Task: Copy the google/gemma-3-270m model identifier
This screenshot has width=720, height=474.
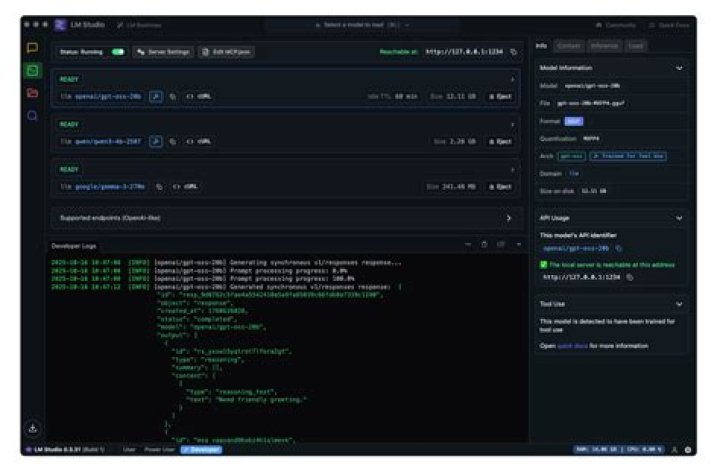Action: (x=159, y=187)
